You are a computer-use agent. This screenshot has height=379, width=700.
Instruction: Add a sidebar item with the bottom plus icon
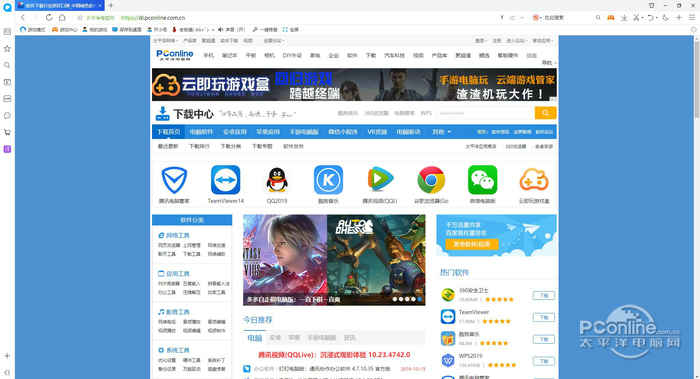point(7,356)
